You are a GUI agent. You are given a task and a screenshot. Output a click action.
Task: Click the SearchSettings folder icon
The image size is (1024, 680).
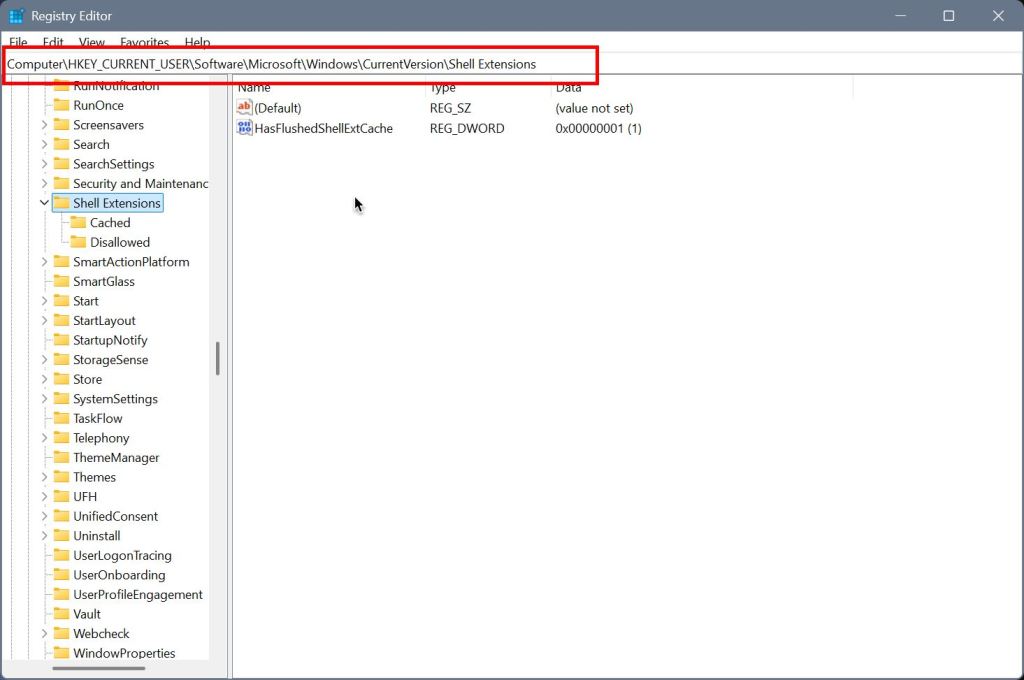pos(61,164)
